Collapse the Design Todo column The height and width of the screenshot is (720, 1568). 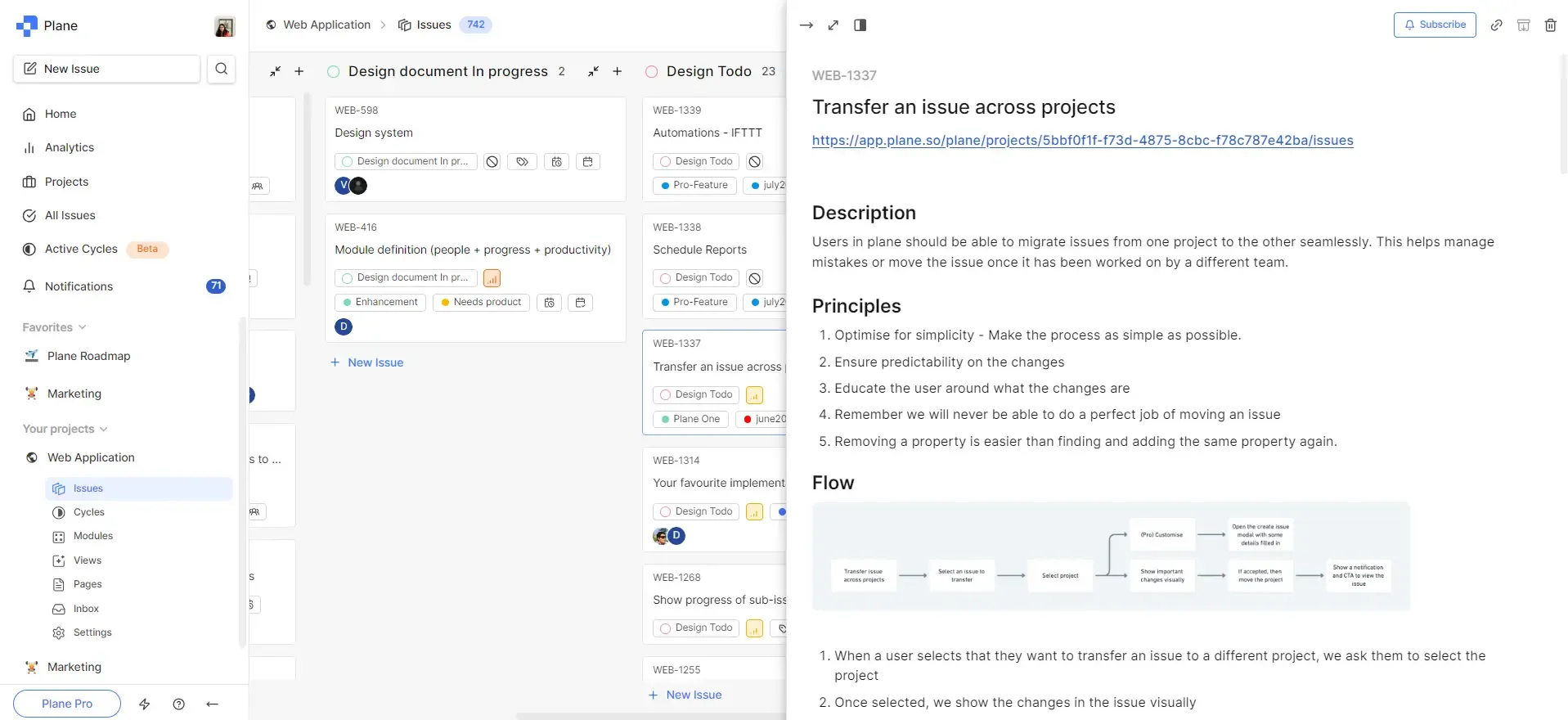coord(593,72)
